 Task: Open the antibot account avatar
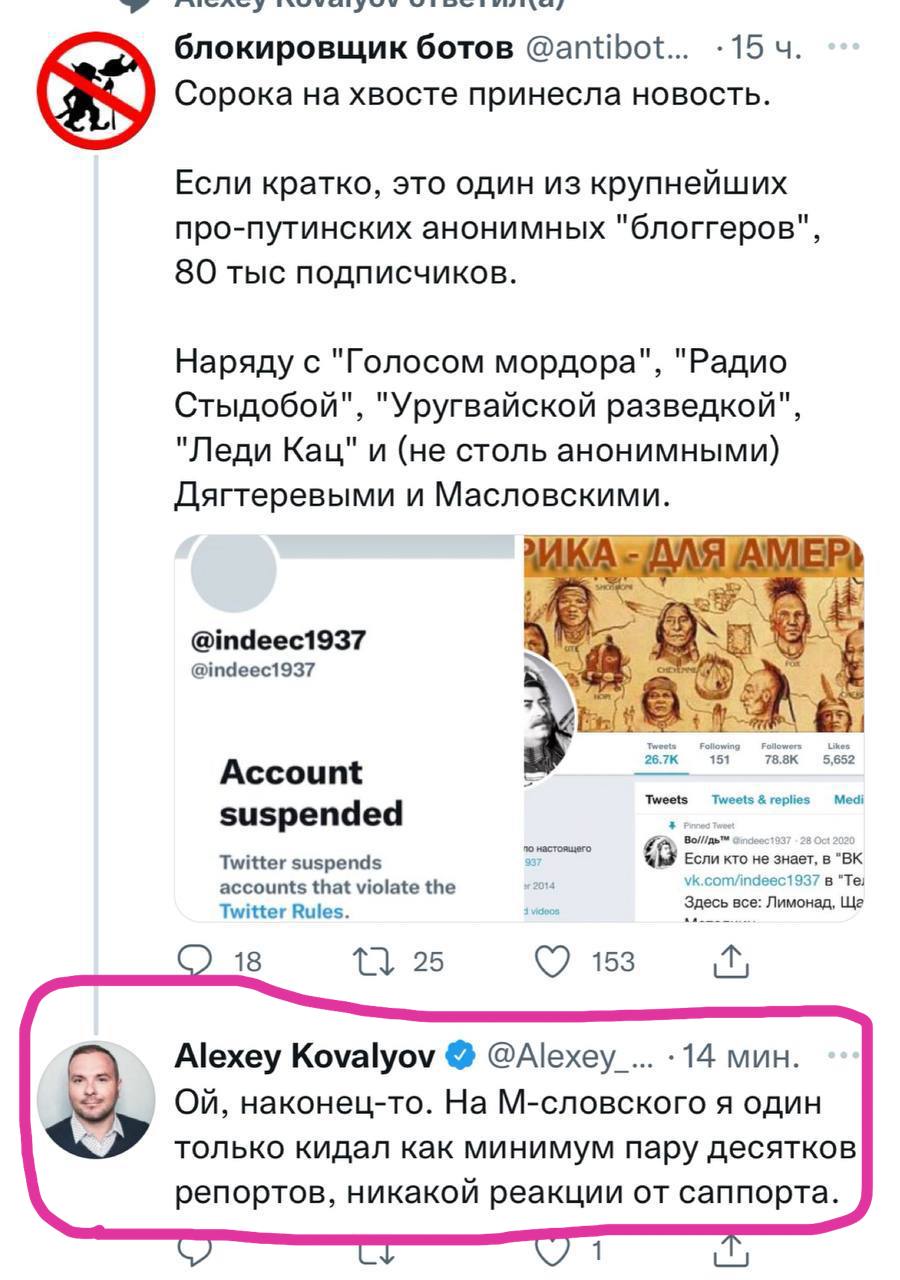point(96,91)
